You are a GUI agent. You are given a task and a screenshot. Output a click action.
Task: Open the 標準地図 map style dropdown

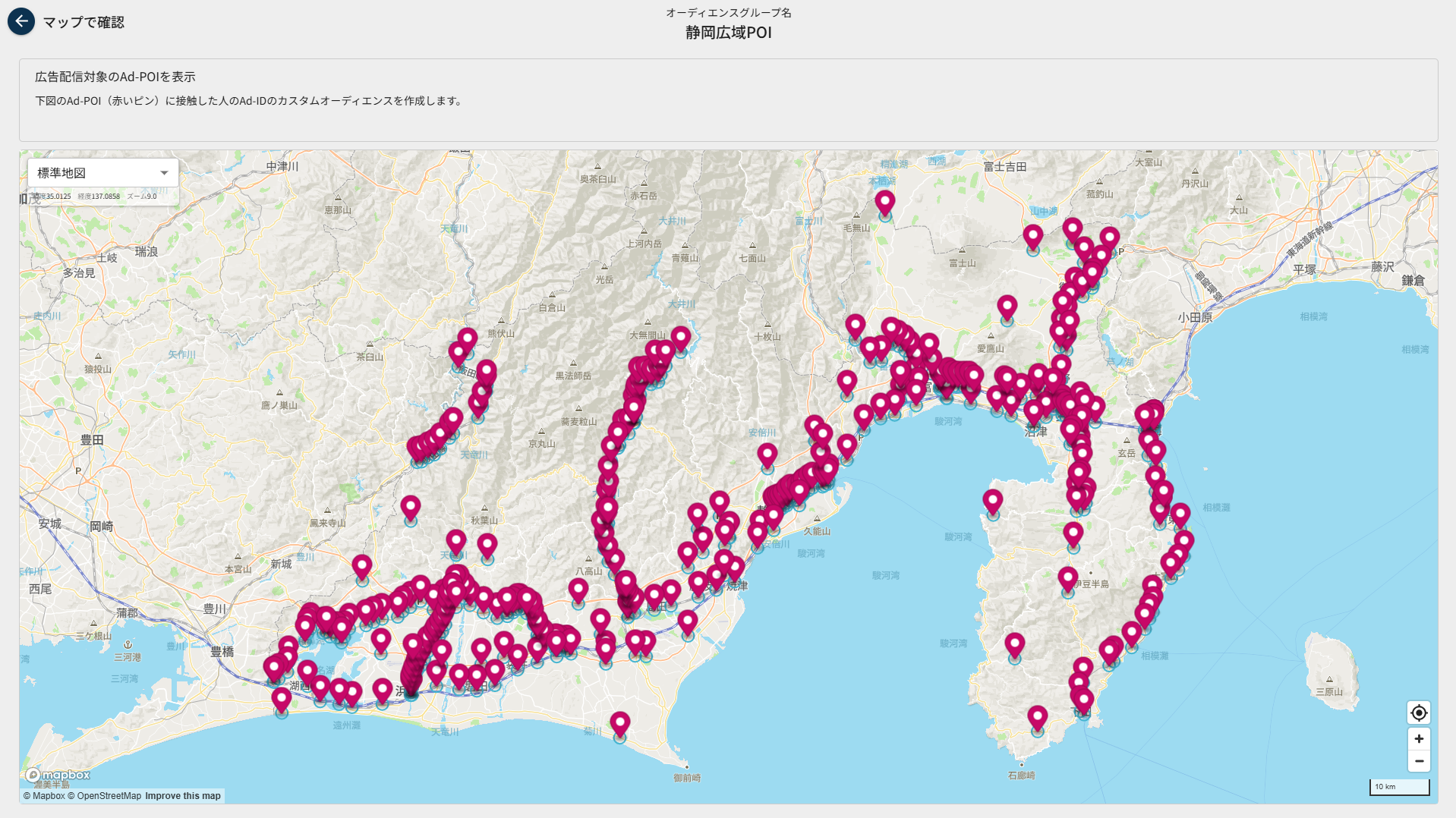[102, 173]
